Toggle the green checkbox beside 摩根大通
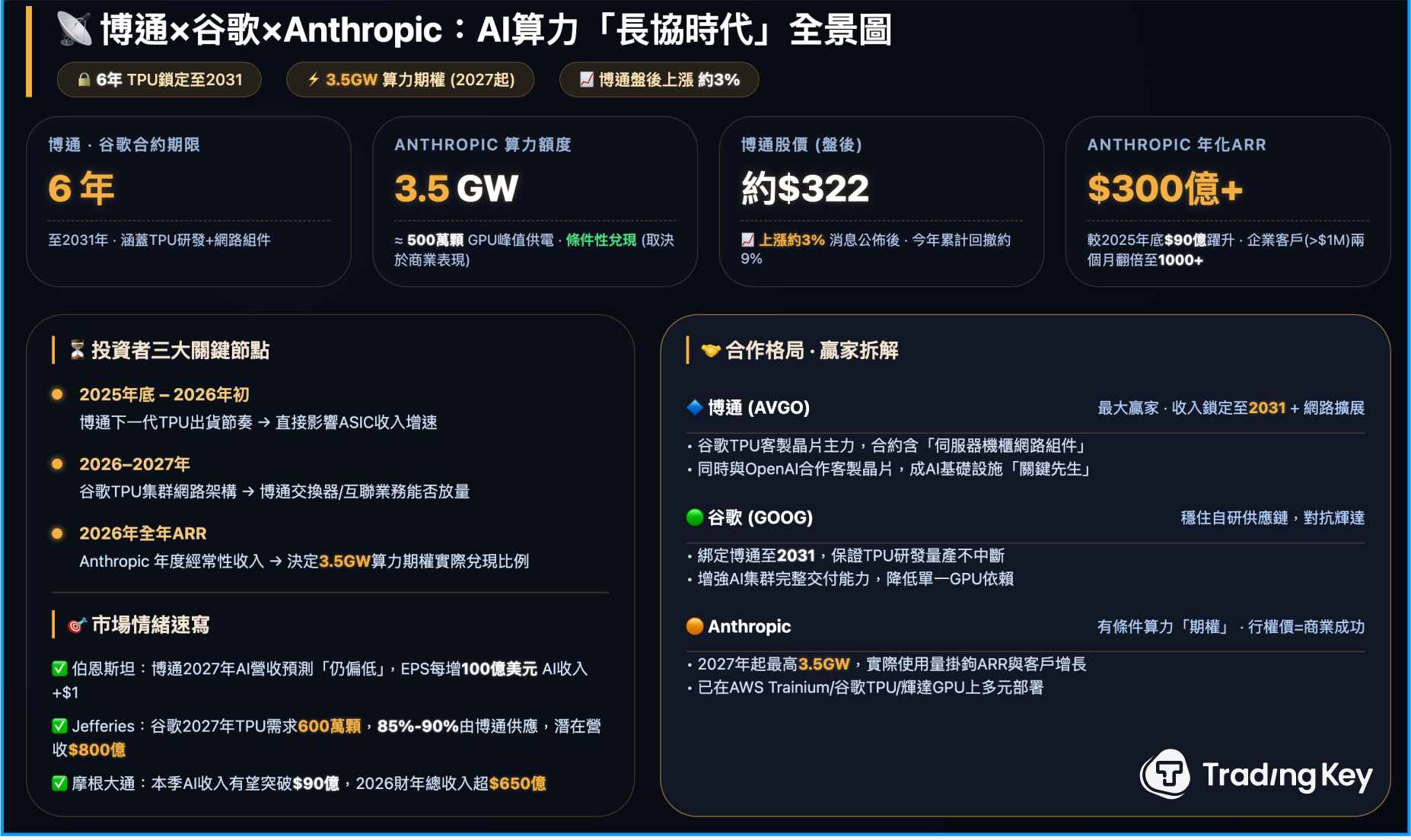This screenshot has height=840, width=1411. click(x=59, y=783)
